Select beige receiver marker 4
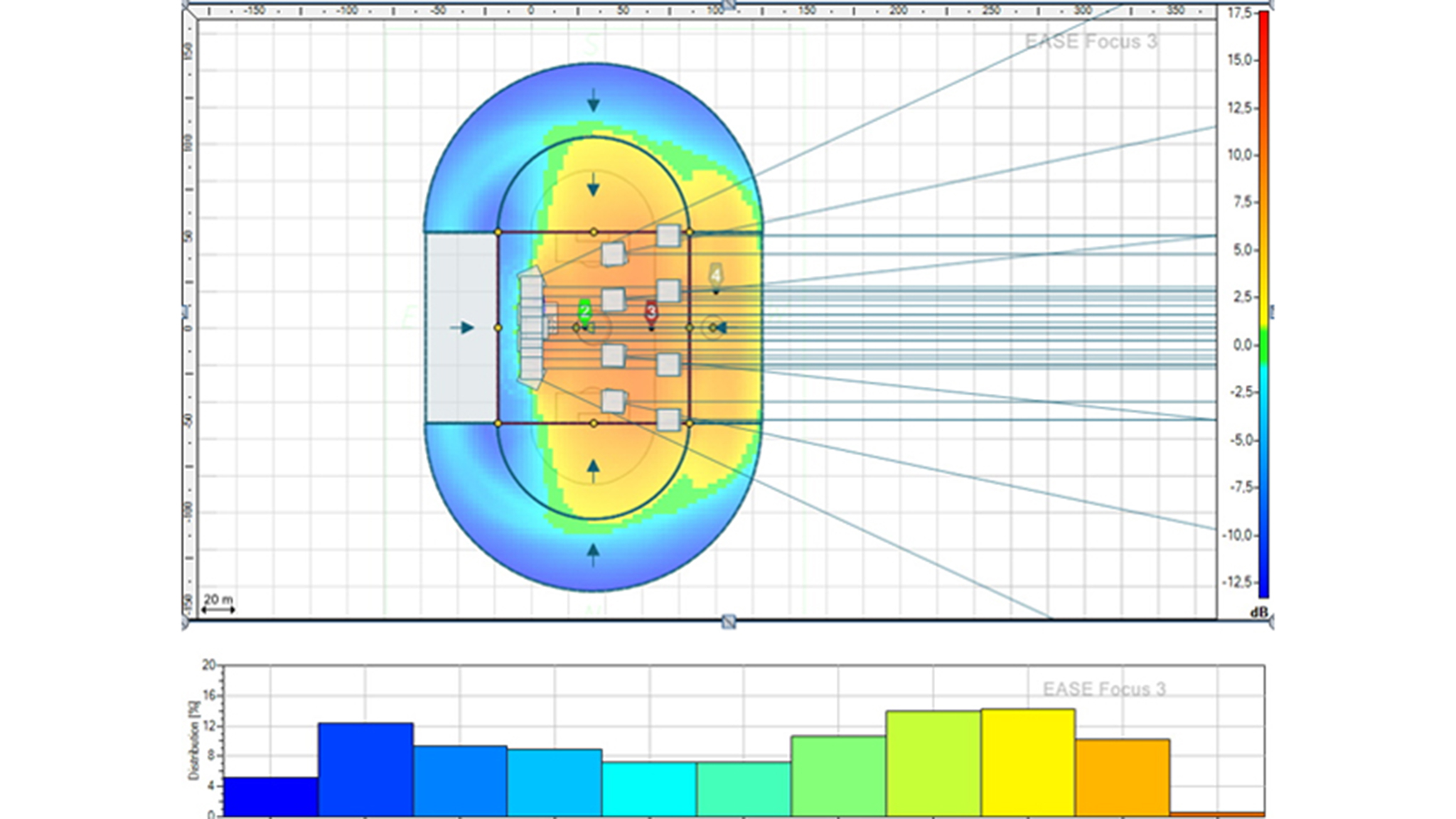The height and width of the screenshot is (819, 1456). (716, 275)
